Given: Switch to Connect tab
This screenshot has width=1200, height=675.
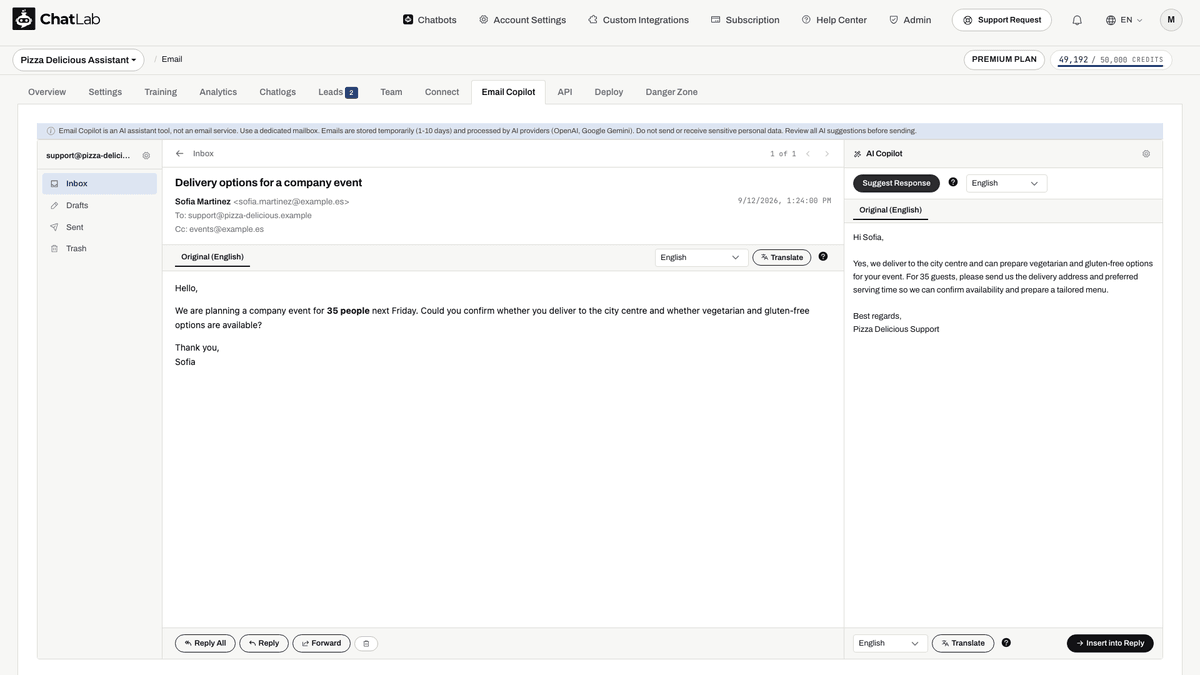Looking at the screenshot, I should 442,92.
